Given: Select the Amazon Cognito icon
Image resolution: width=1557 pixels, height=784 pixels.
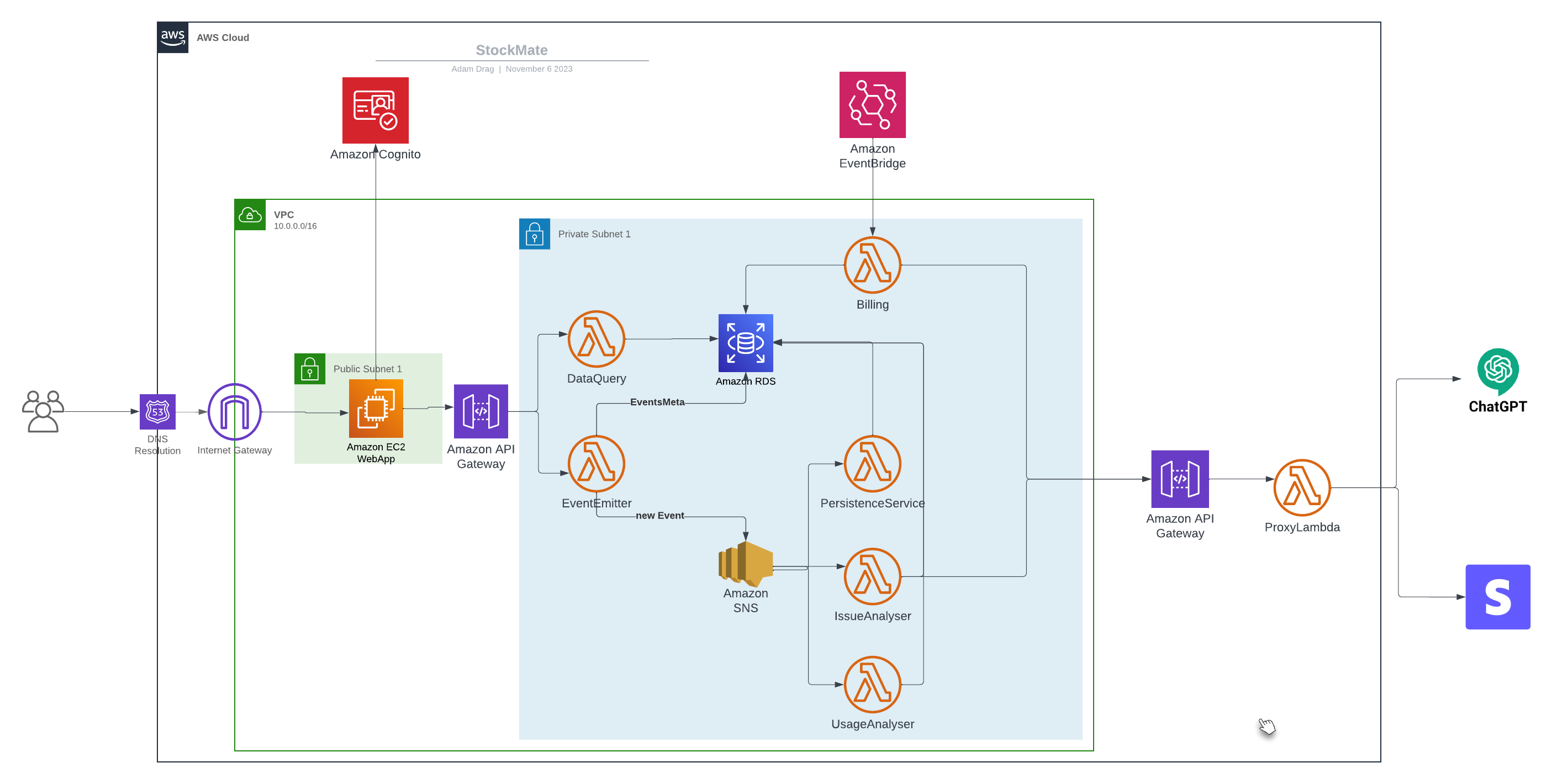Looking at the screenshot, I should 376,110.
